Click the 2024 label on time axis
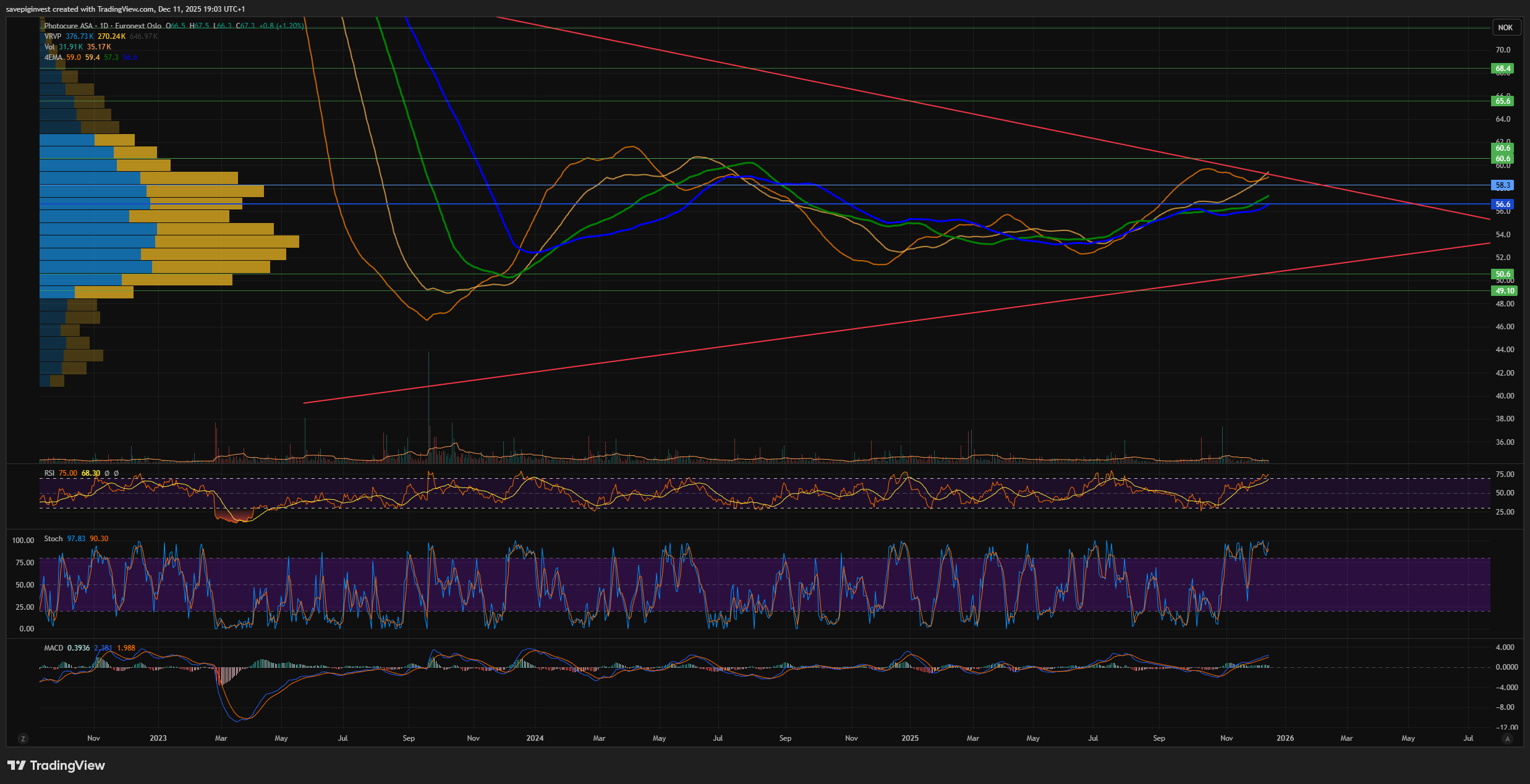 535,738
